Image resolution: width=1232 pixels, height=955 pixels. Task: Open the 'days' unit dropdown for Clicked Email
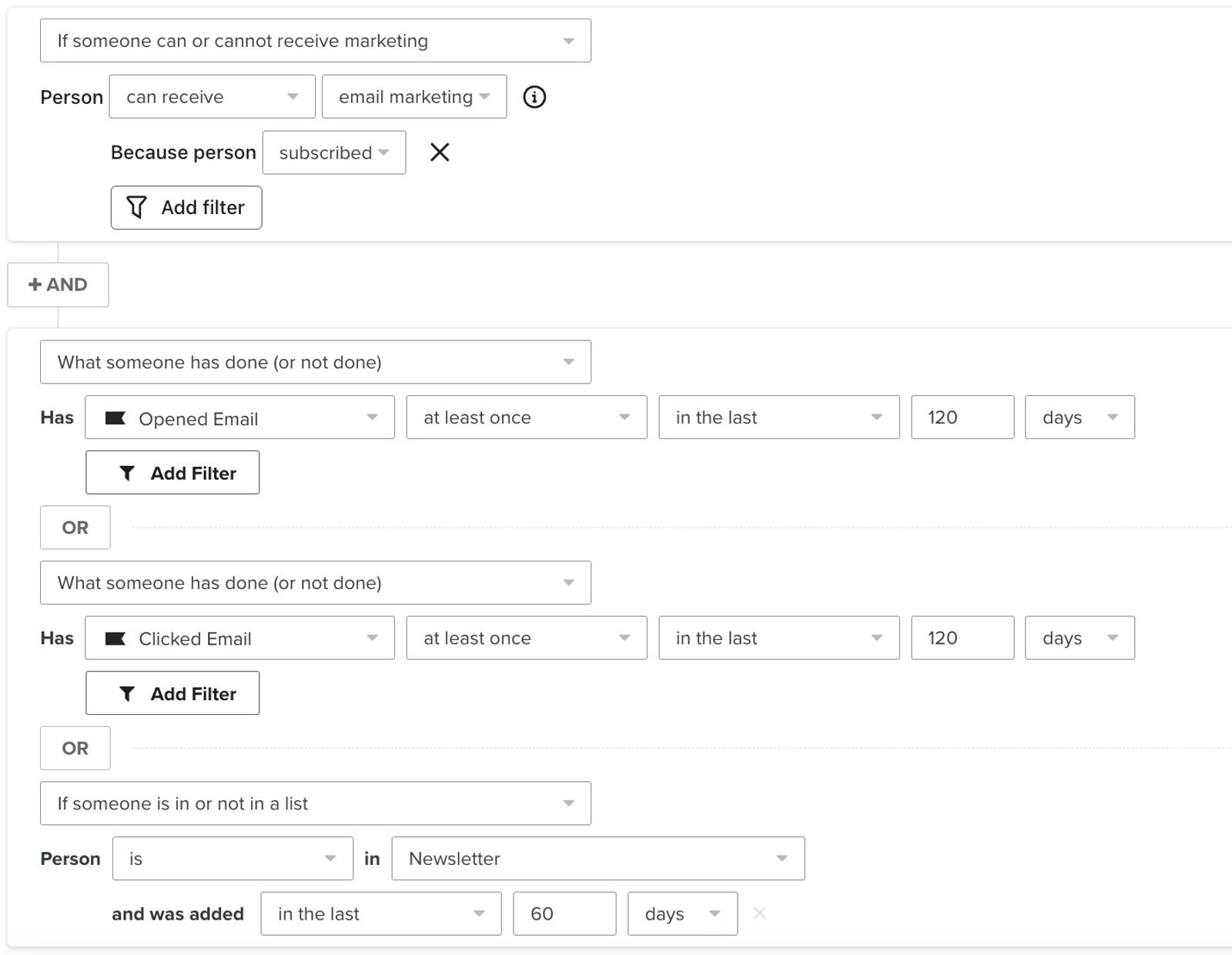(x=1080, y=638)
